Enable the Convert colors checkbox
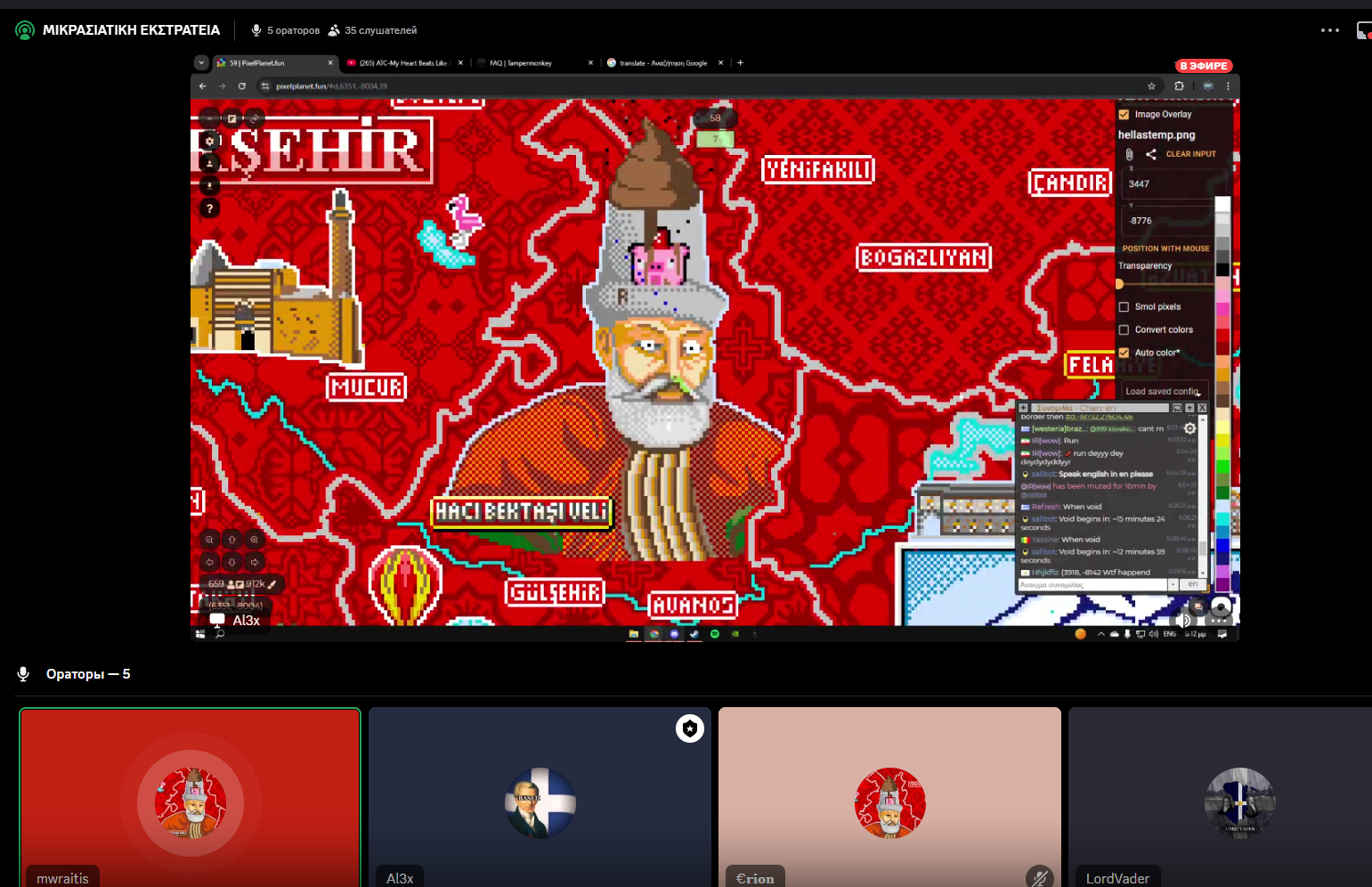 pyautogui.click(x=1124, y=330)
